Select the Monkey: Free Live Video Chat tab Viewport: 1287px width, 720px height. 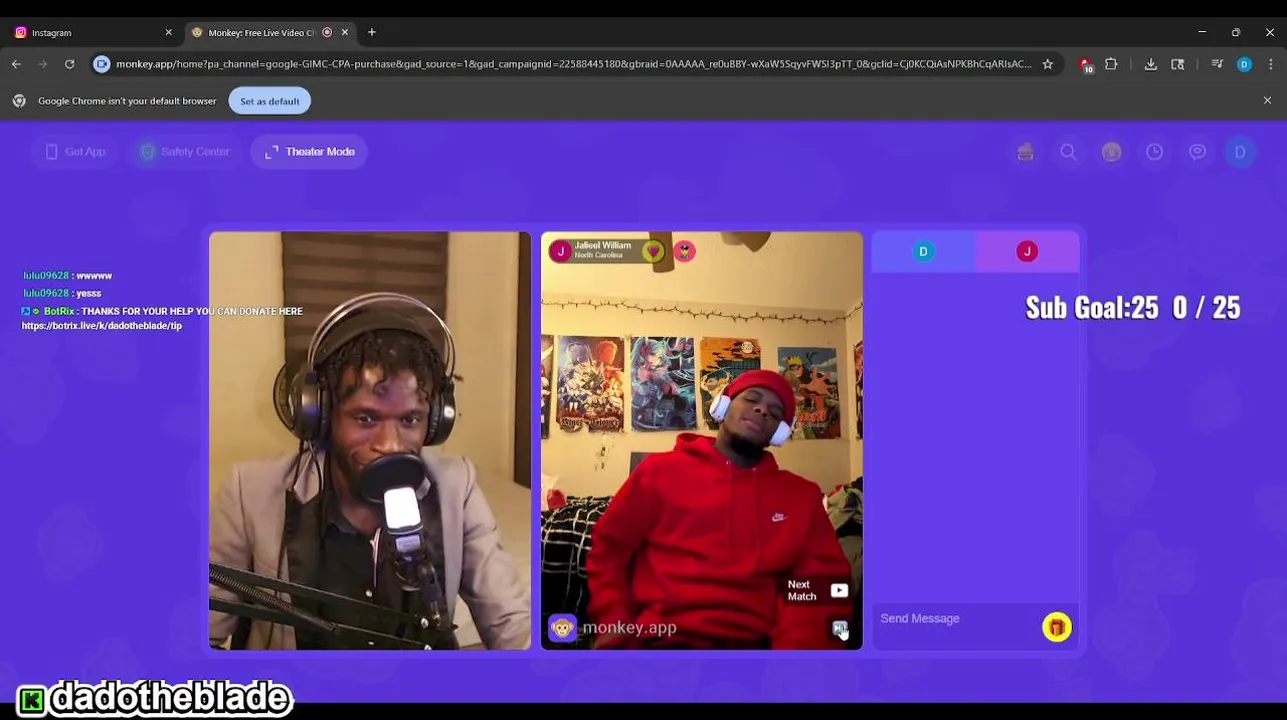262,32
